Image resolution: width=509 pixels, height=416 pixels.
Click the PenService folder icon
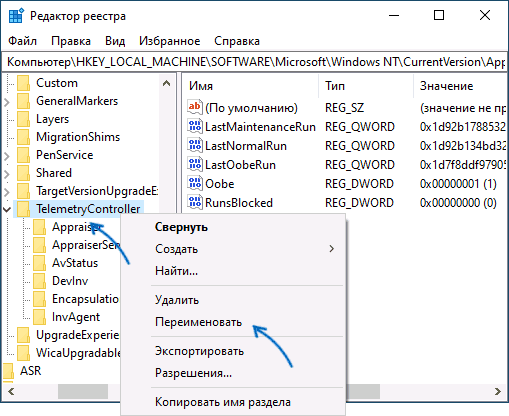point(24,155)
